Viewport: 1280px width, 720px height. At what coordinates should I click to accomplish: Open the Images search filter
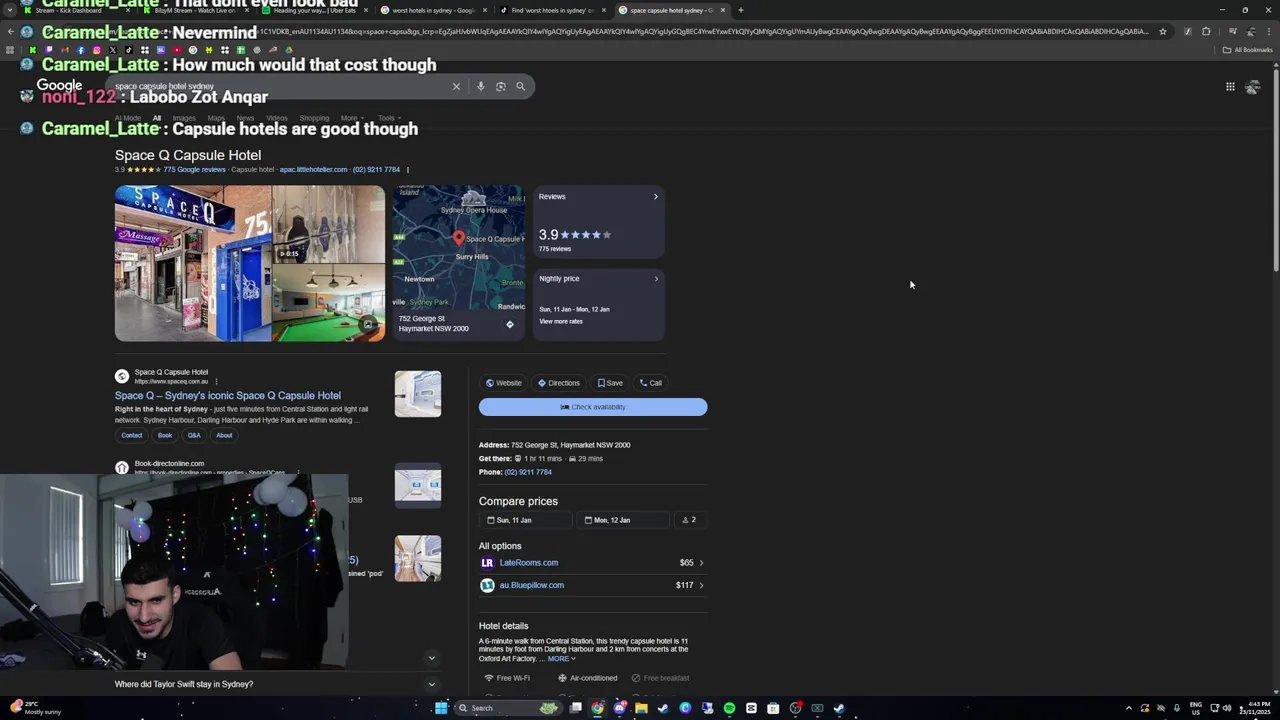point(184,118)
